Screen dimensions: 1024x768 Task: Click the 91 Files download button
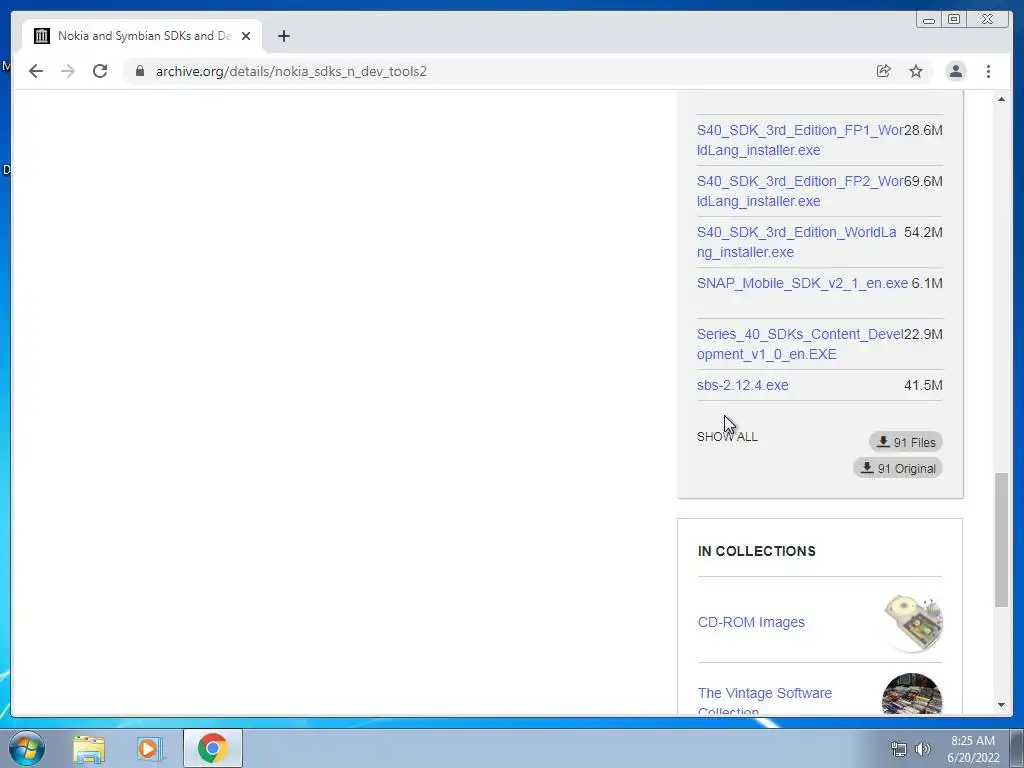905,442
